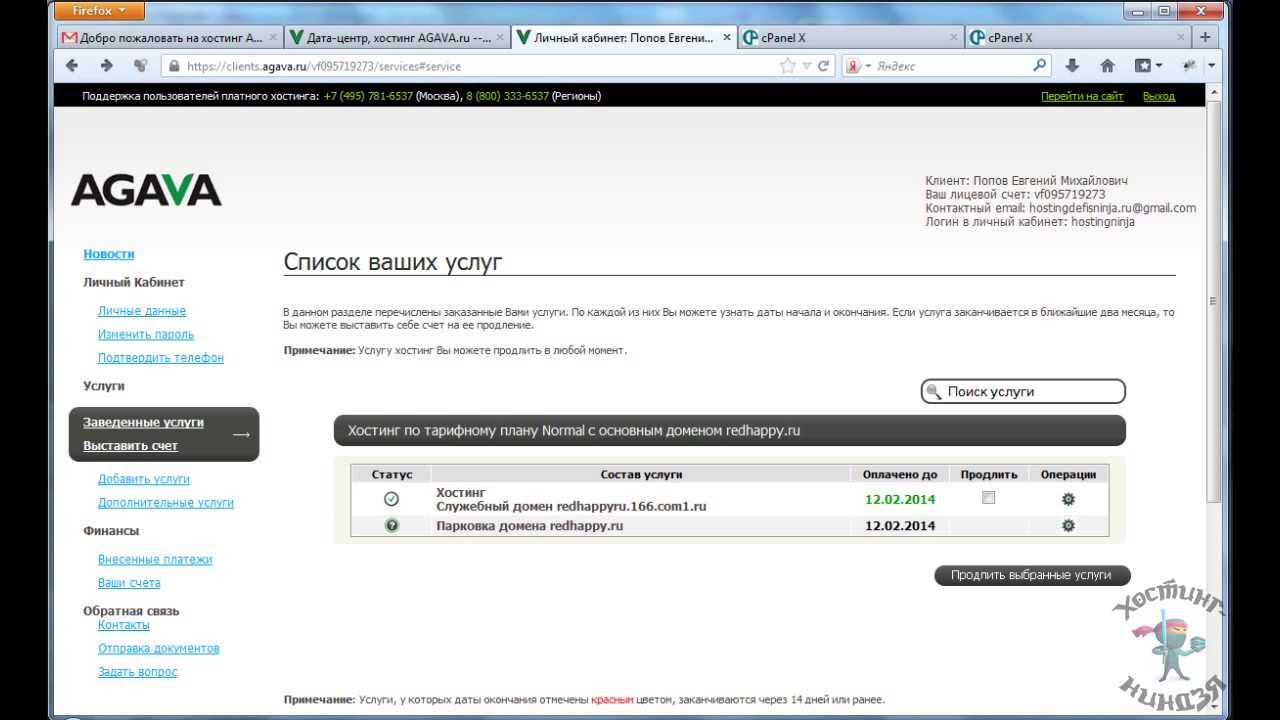The height and width of the screenshot is (720, 1280).
Task: Open Личные данные link
Action: [x=142, y=311]
